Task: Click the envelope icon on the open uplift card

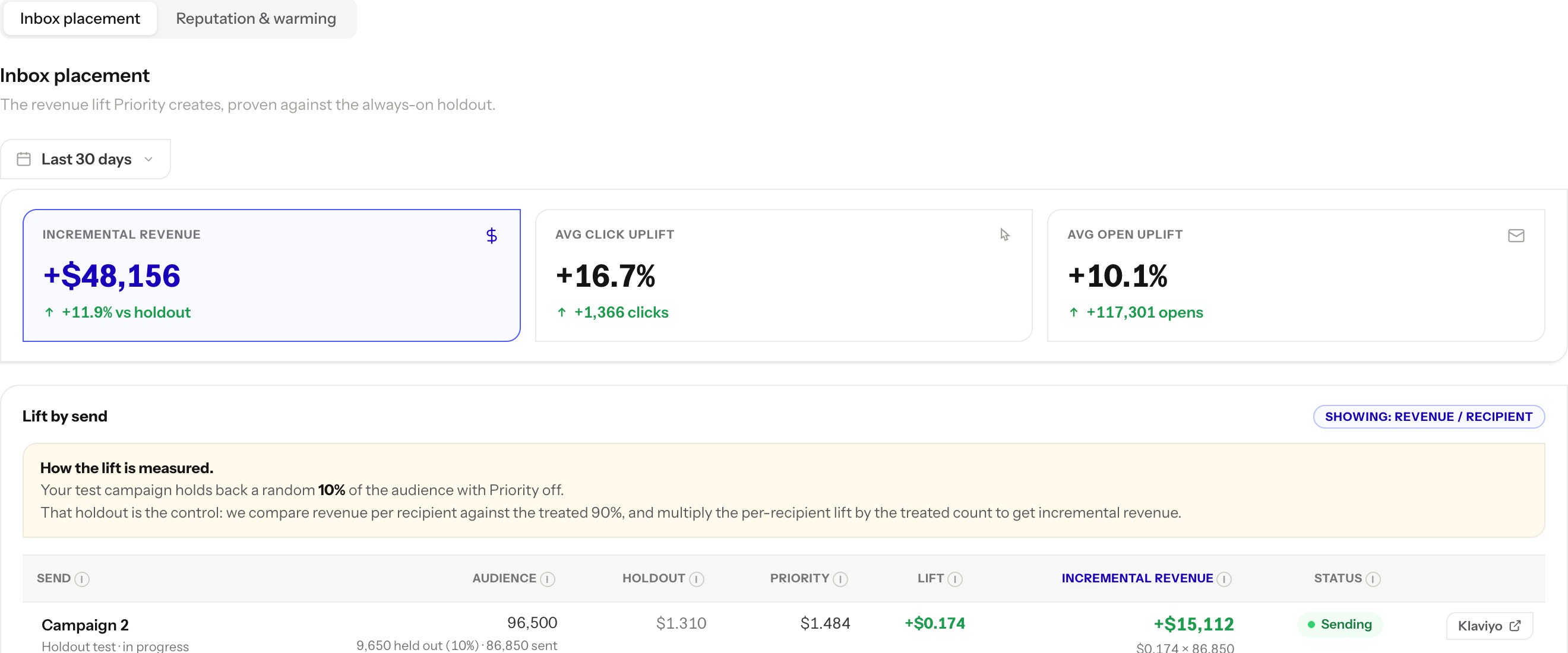Action: [x=1516, y=235]
